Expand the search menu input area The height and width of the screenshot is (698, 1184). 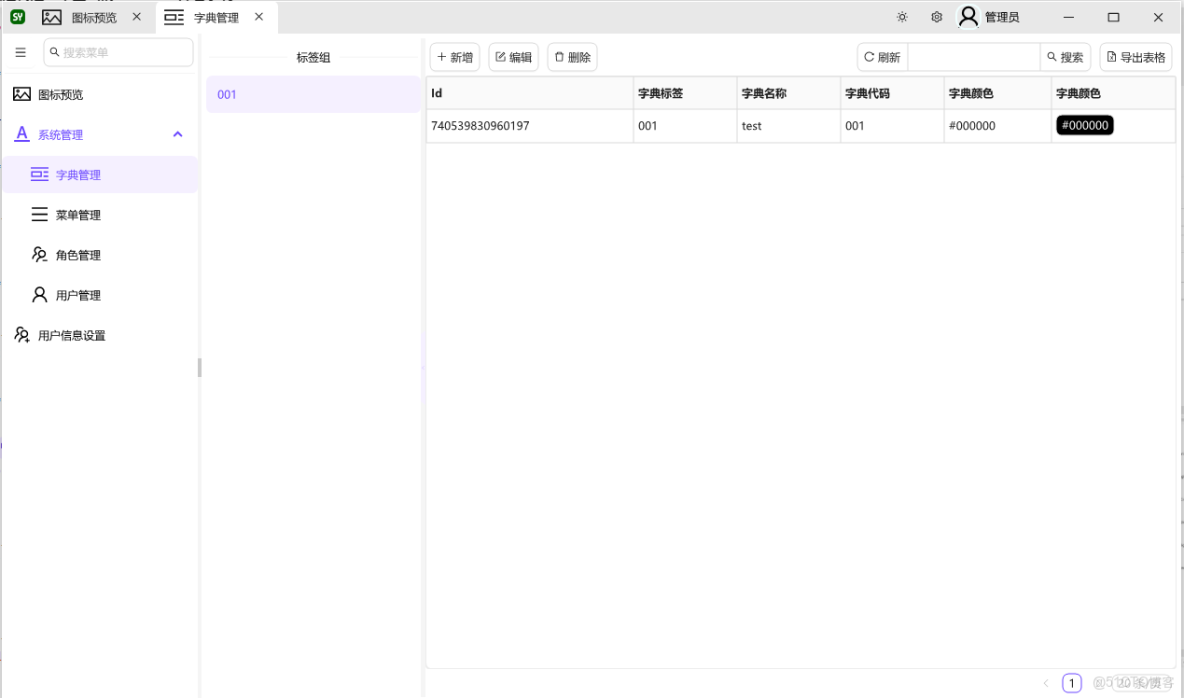click(x=118, y=51)
